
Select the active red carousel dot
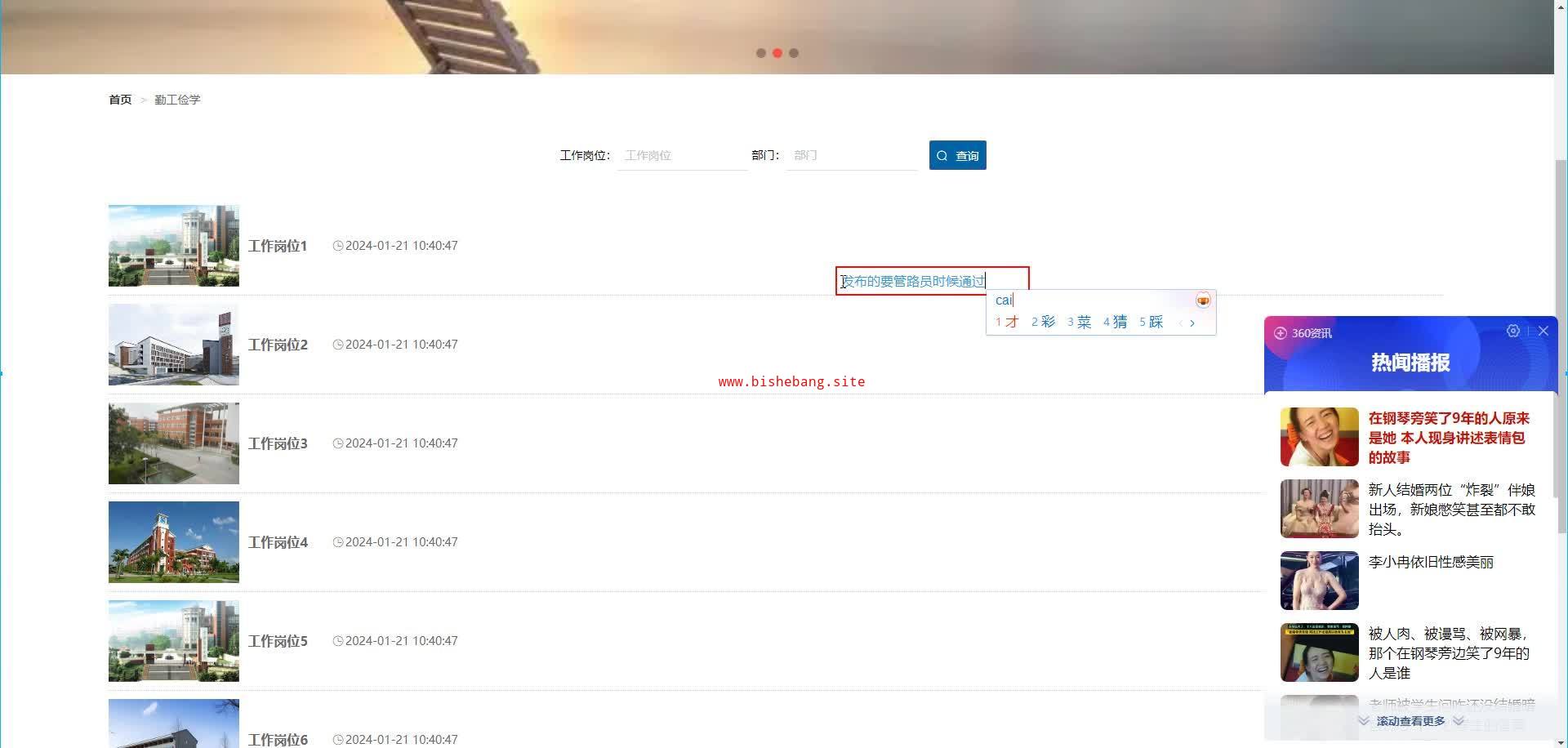[x=777, y=53]
